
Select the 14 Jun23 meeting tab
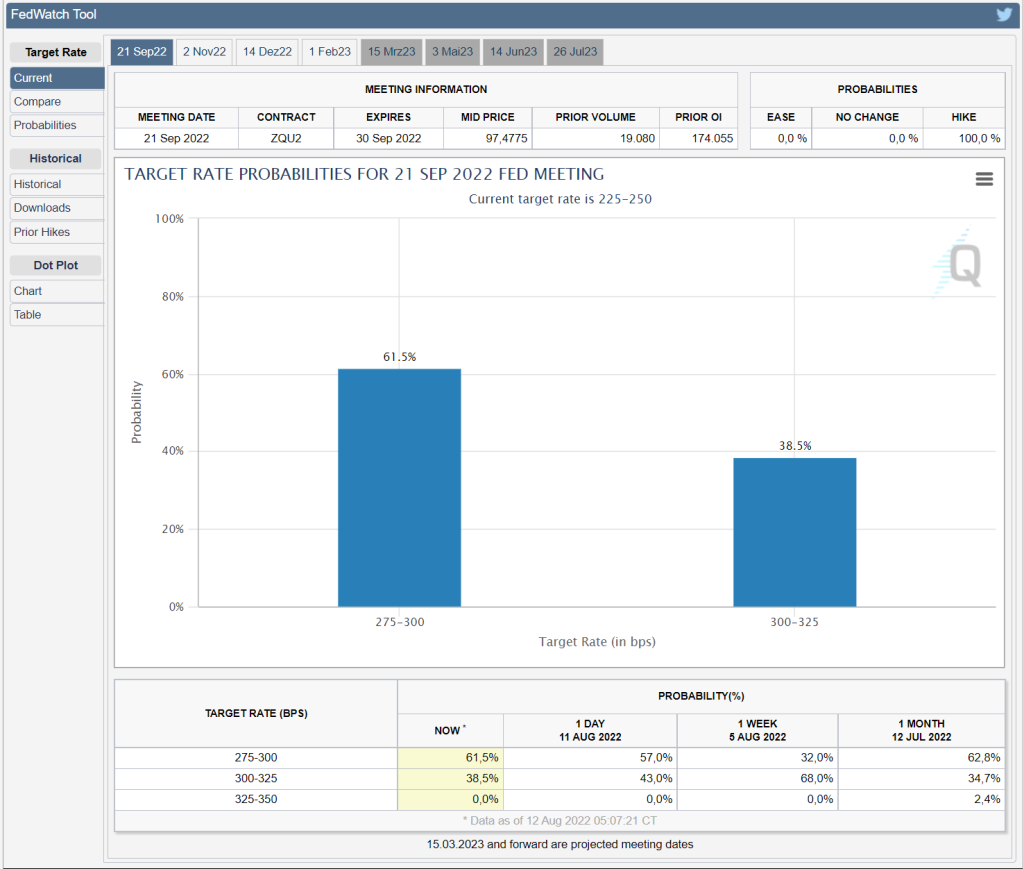(513, 52)
